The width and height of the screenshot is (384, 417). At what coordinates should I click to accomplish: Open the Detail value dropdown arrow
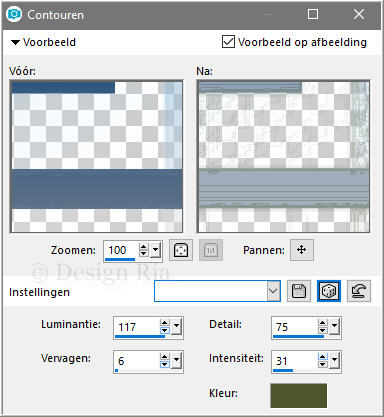click(x=334, y=327)
